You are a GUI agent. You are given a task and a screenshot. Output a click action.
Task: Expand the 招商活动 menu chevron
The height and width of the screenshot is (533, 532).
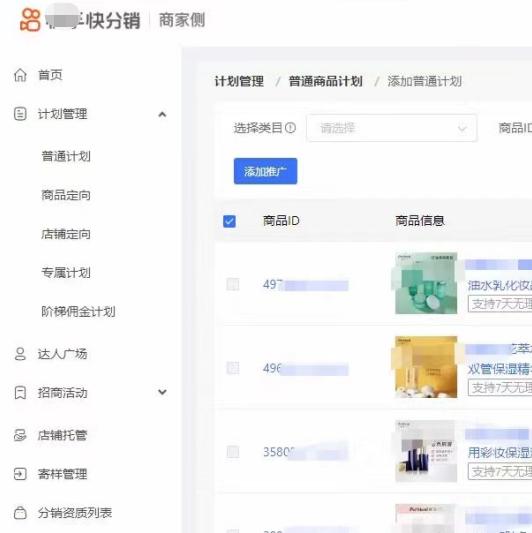[x=162, y=392]
